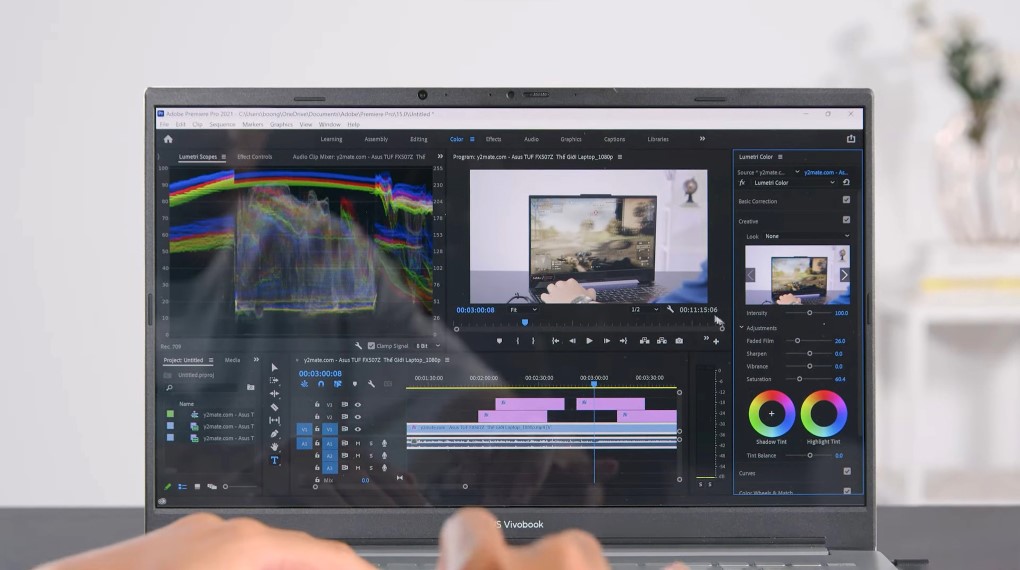Screen dimensions: 1020x570
Task: Open the Fit zoom level dropdown
Action: (523, 310)
